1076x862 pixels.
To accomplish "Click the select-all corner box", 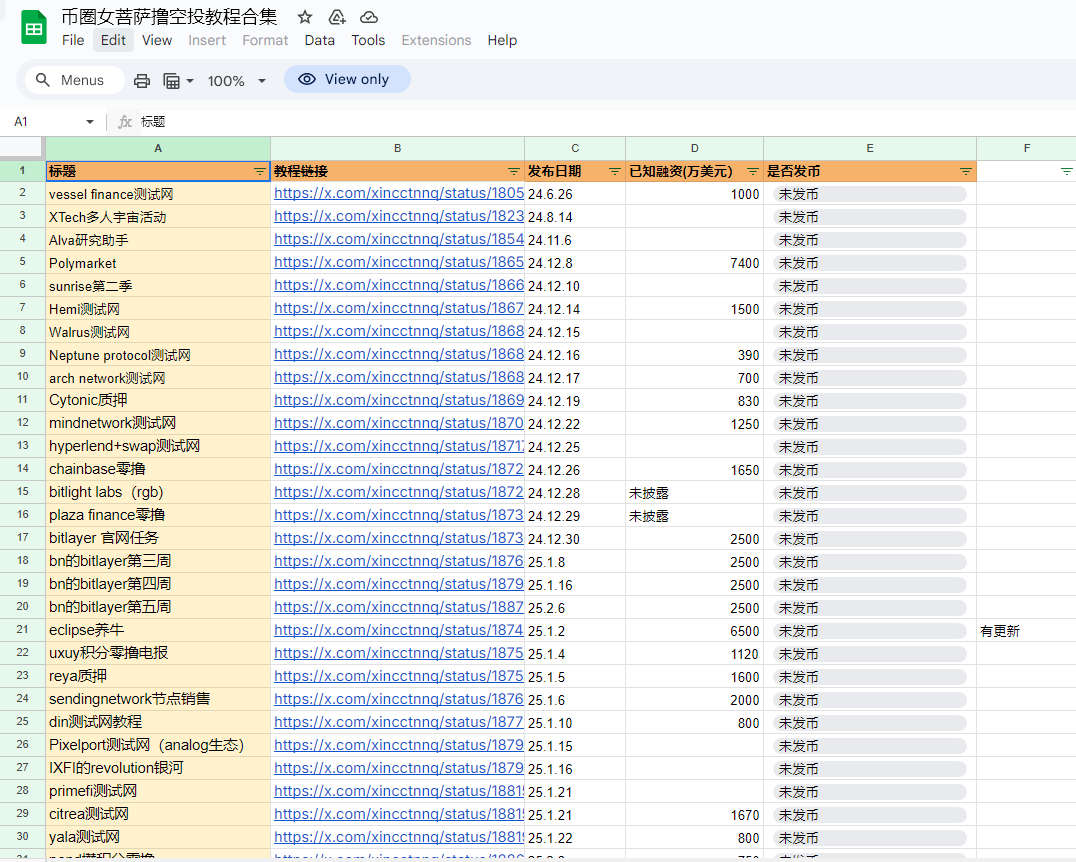I will coord(23,148).
